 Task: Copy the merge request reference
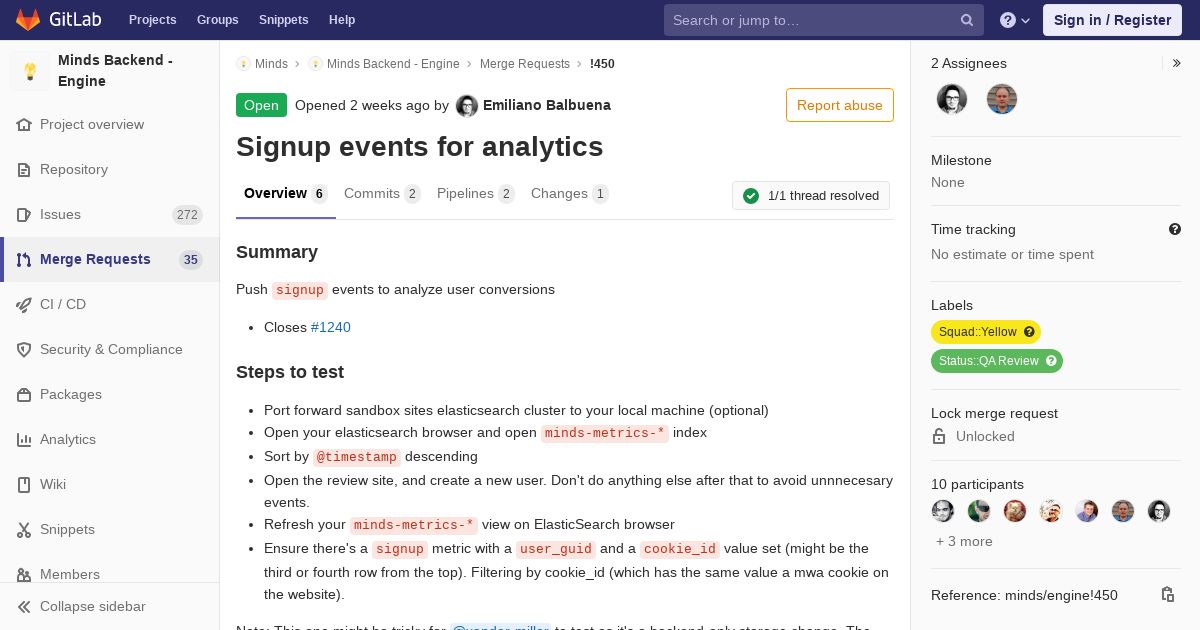tap(1168, 595)
